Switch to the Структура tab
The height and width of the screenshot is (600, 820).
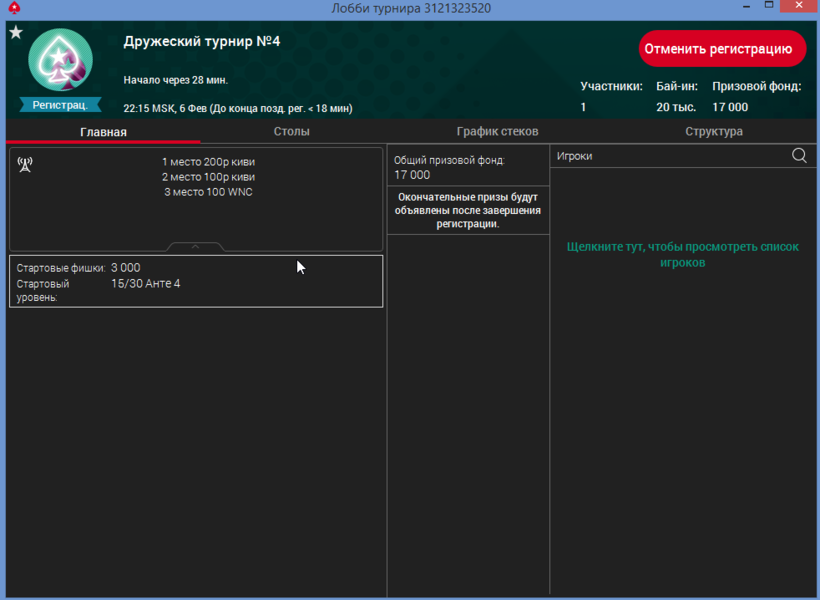click(x=713, y=132)
